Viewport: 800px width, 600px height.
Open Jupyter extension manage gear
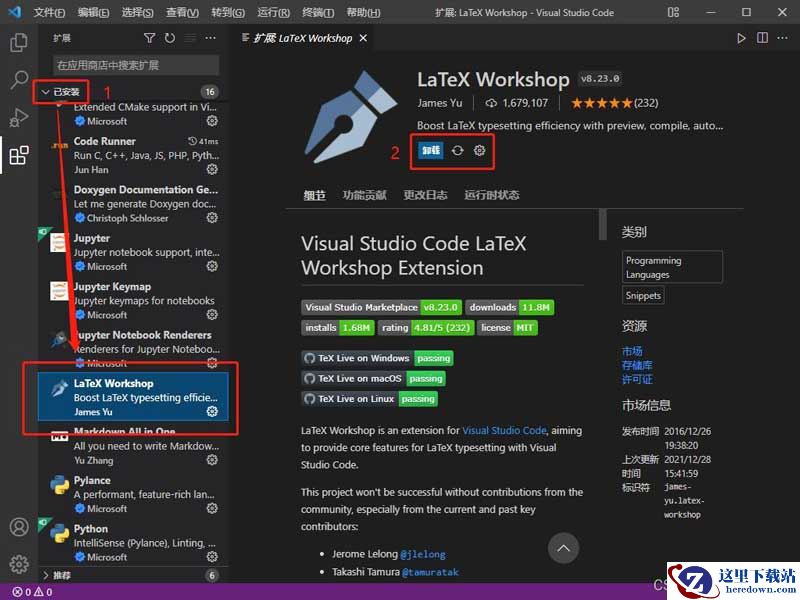pos(212,266)
